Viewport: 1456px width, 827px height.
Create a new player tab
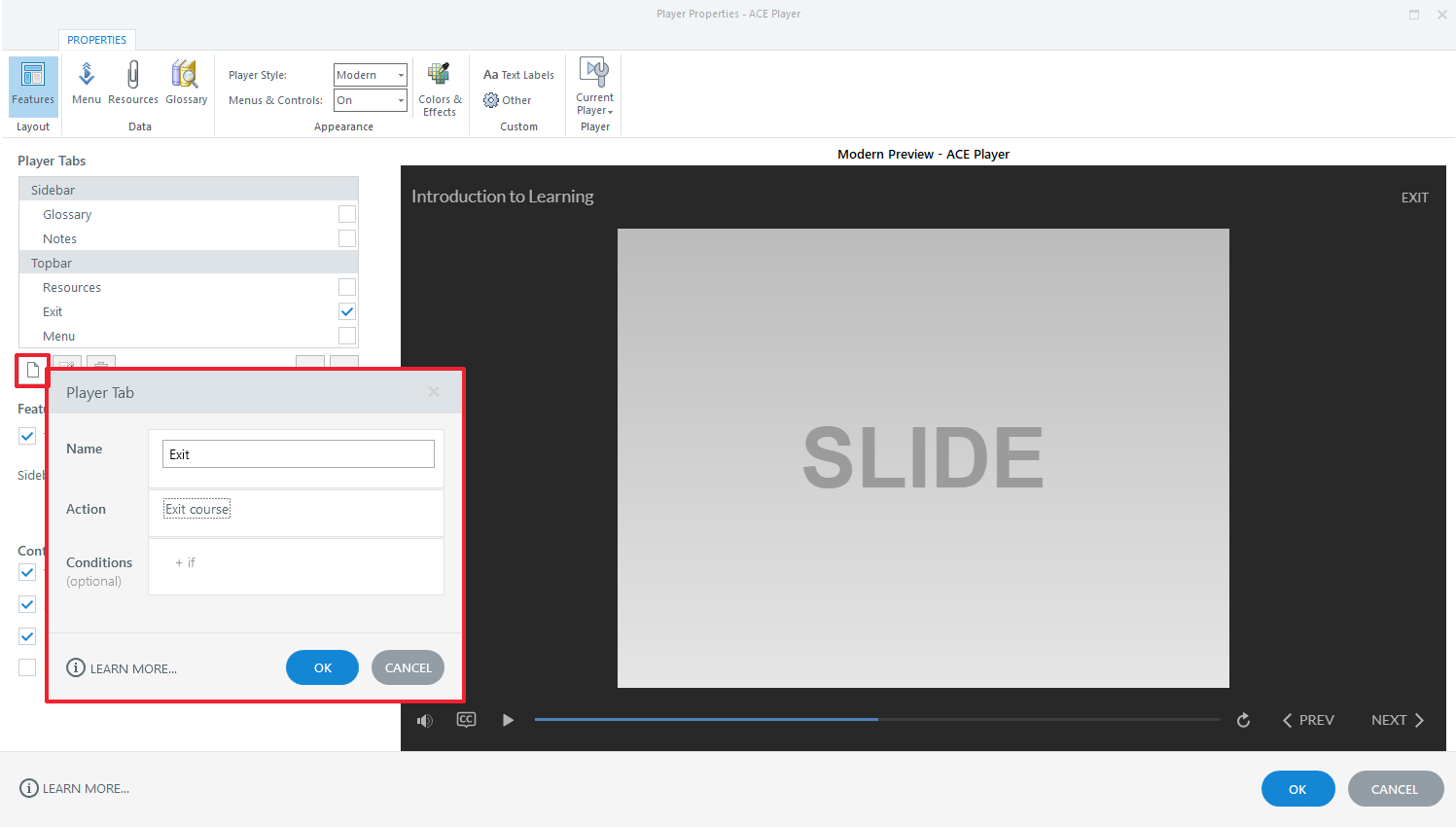32,369
